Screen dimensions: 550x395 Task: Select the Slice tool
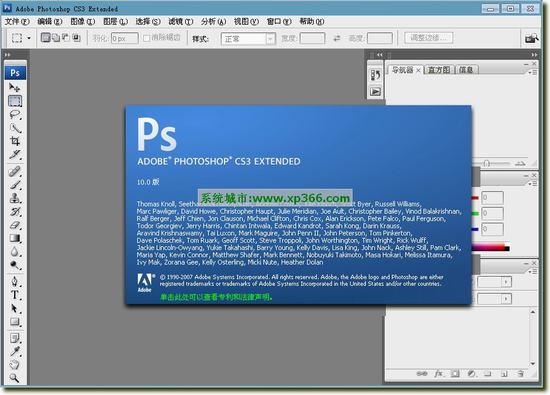15,154
